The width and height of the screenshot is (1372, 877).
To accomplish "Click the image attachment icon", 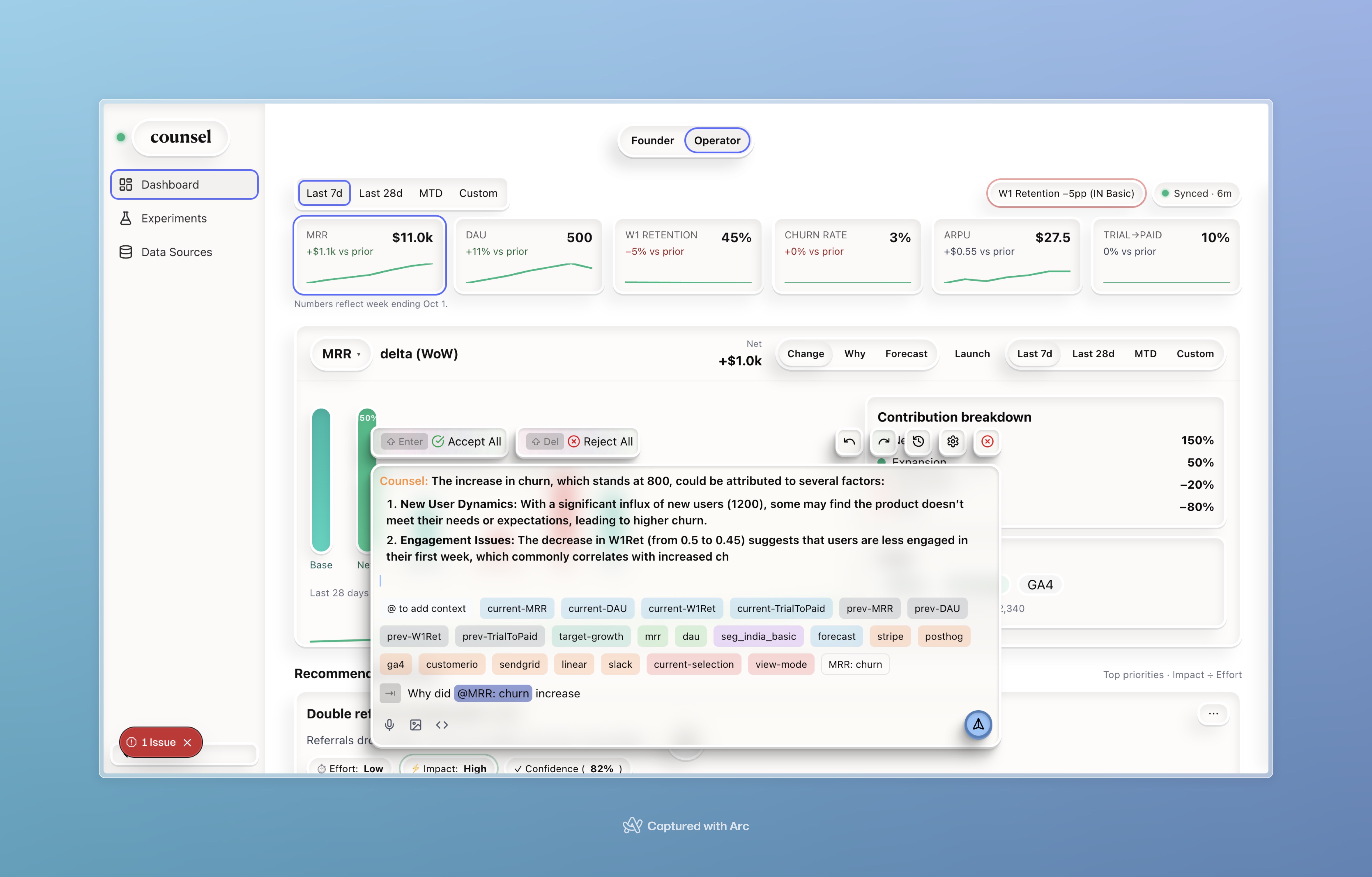I will [x=416, y=725].
